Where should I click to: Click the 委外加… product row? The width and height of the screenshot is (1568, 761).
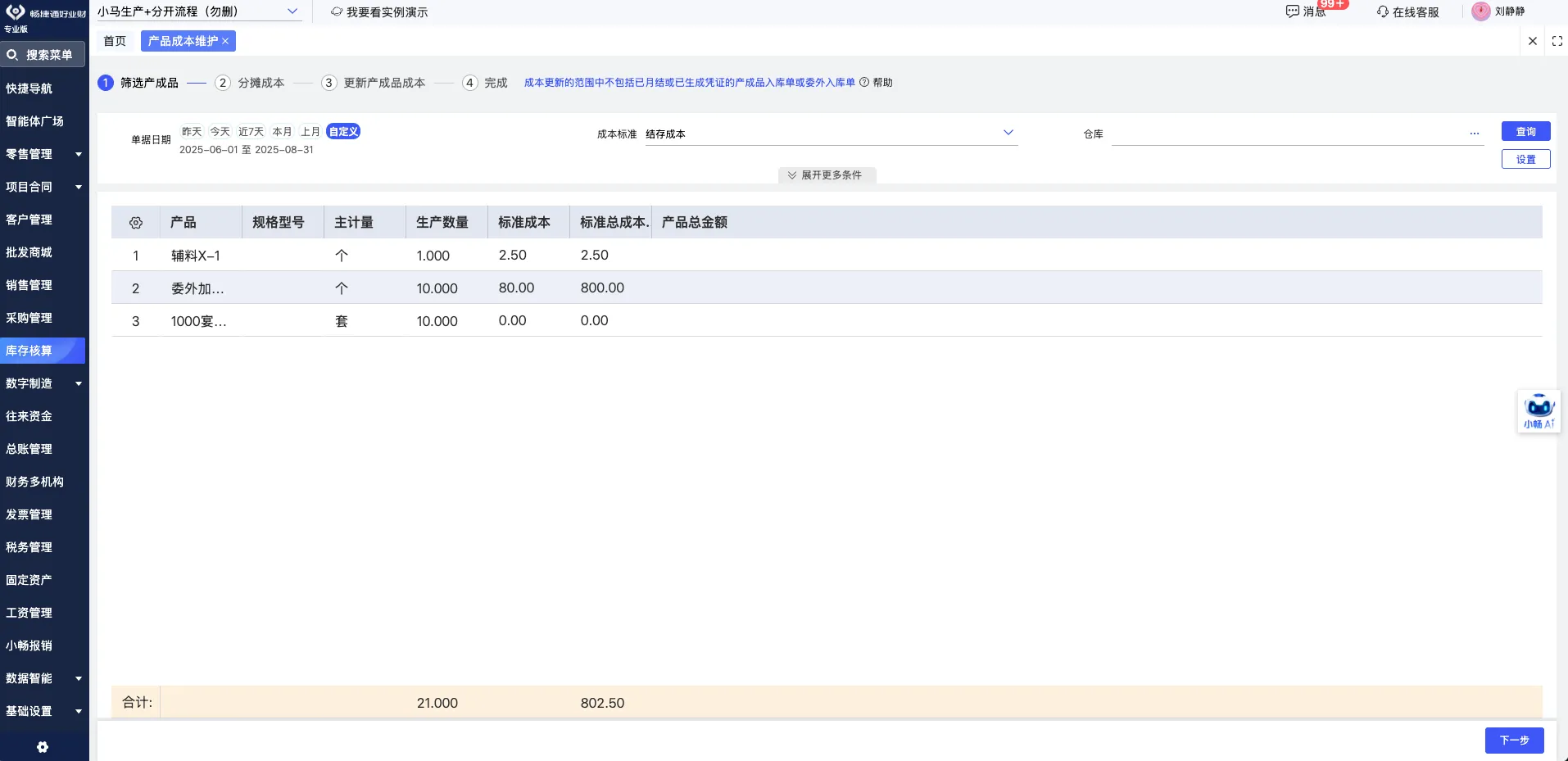click(827, 288)
